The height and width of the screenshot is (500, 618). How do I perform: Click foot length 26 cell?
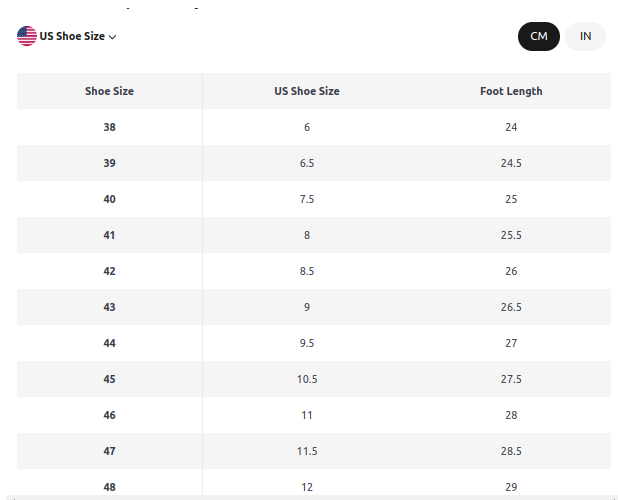(511, 271)
